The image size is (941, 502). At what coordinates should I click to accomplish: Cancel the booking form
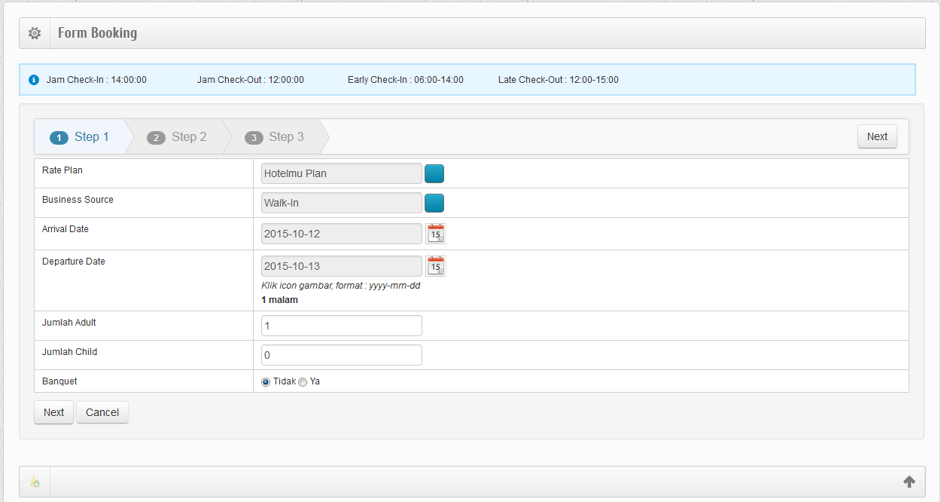102,412
